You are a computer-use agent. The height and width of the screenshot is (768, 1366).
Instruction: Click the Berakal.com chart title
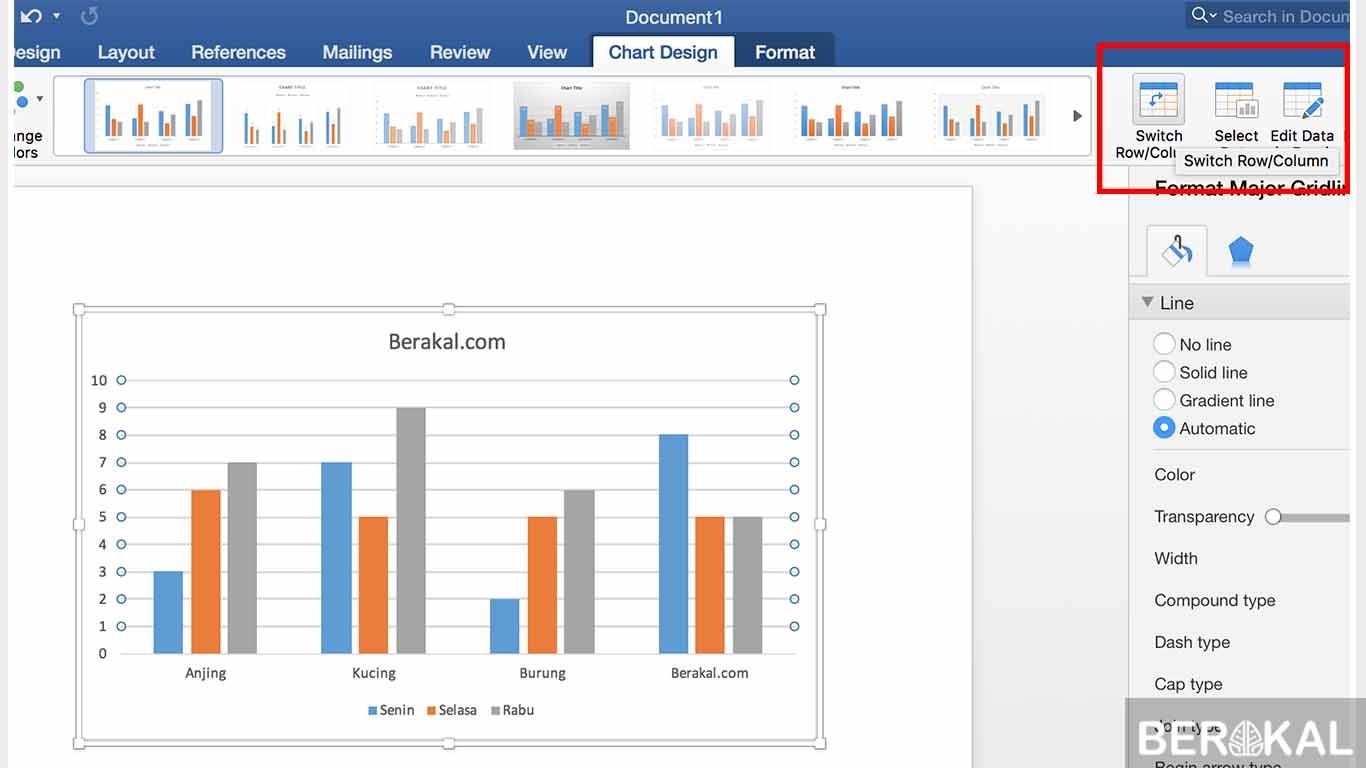pos(447,342)
